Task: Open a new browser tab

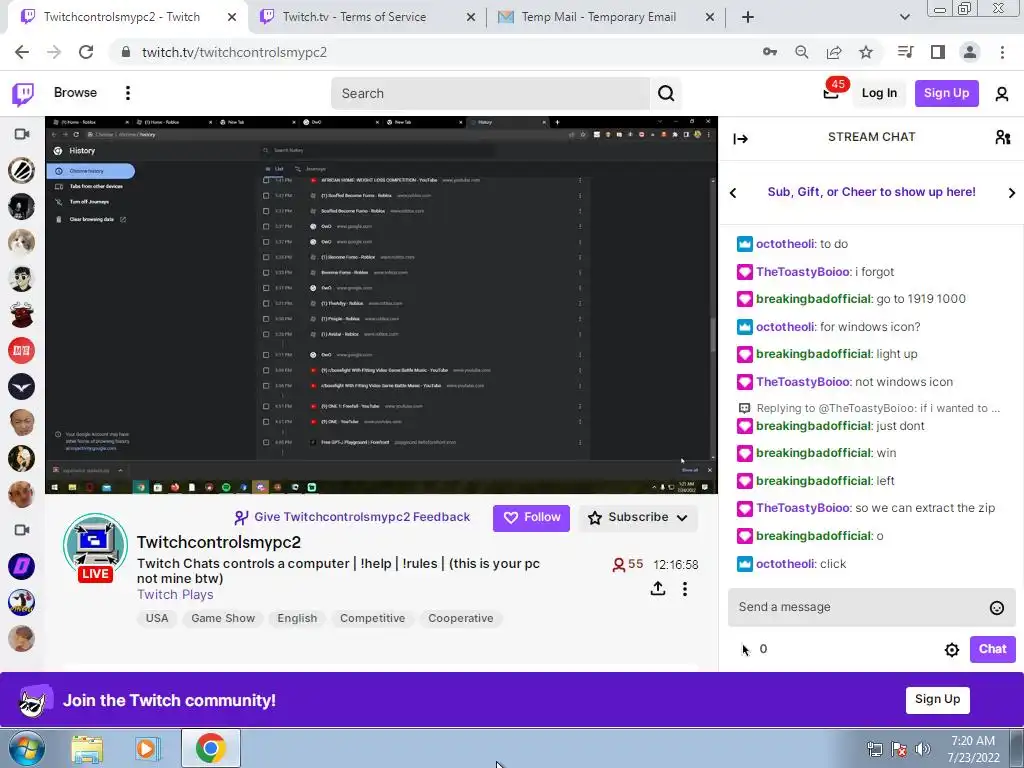Action: click(748, 17)
